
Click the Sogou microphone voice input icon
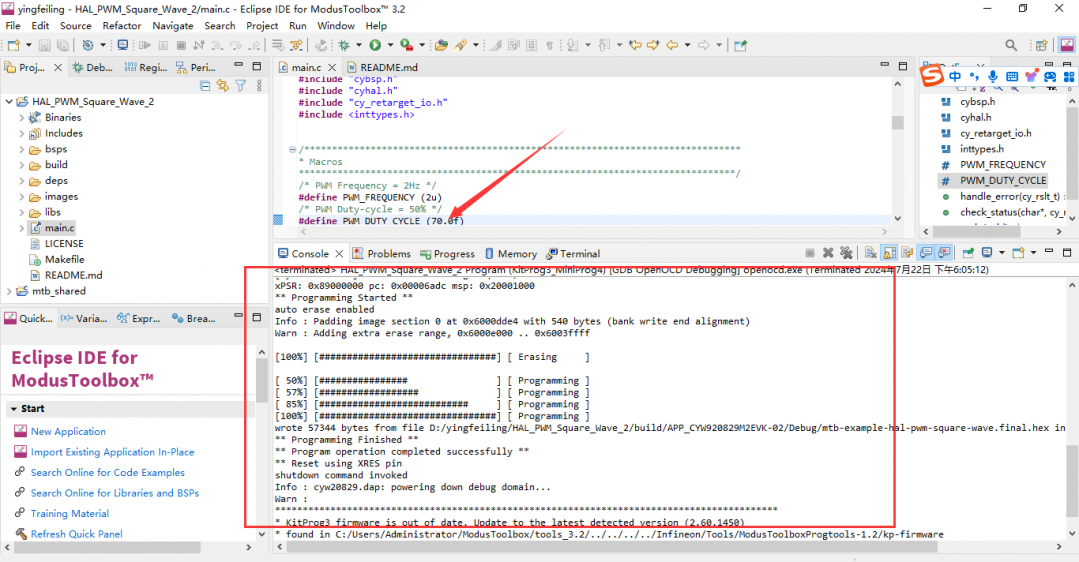(993, 76)
